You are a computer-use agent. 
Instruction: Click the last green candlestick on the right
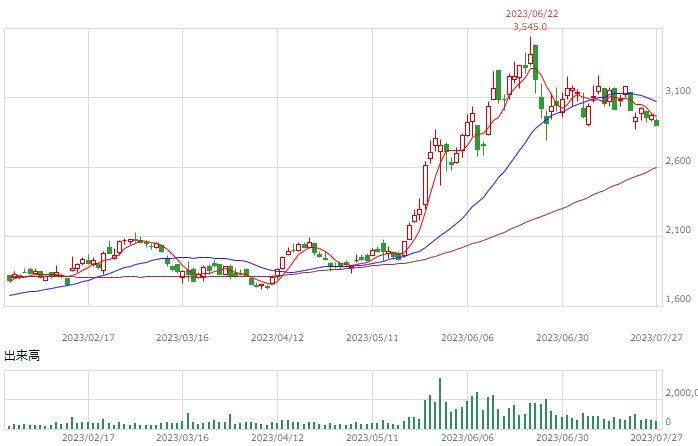656,123
